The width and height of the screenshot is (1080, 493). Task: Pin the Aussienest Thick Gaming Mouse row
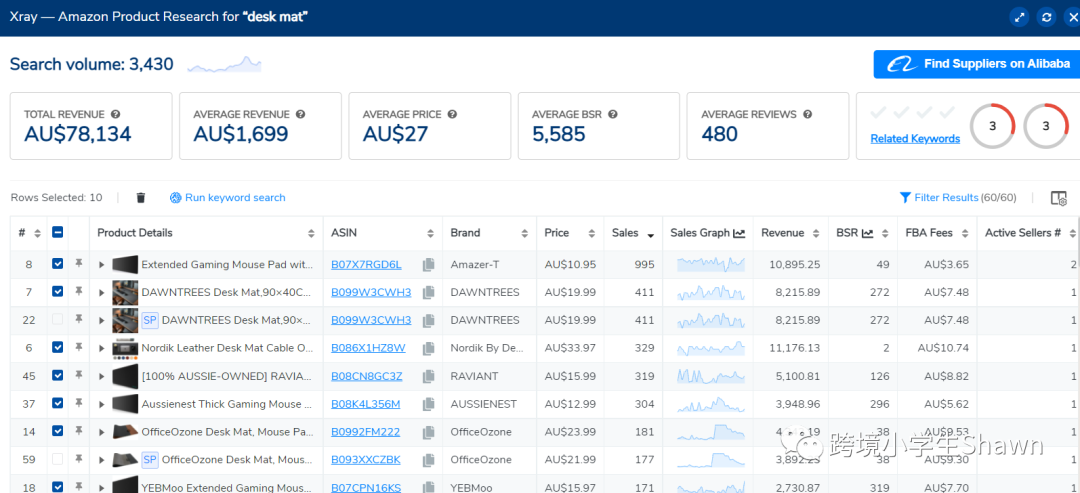[x=79, y=403]
